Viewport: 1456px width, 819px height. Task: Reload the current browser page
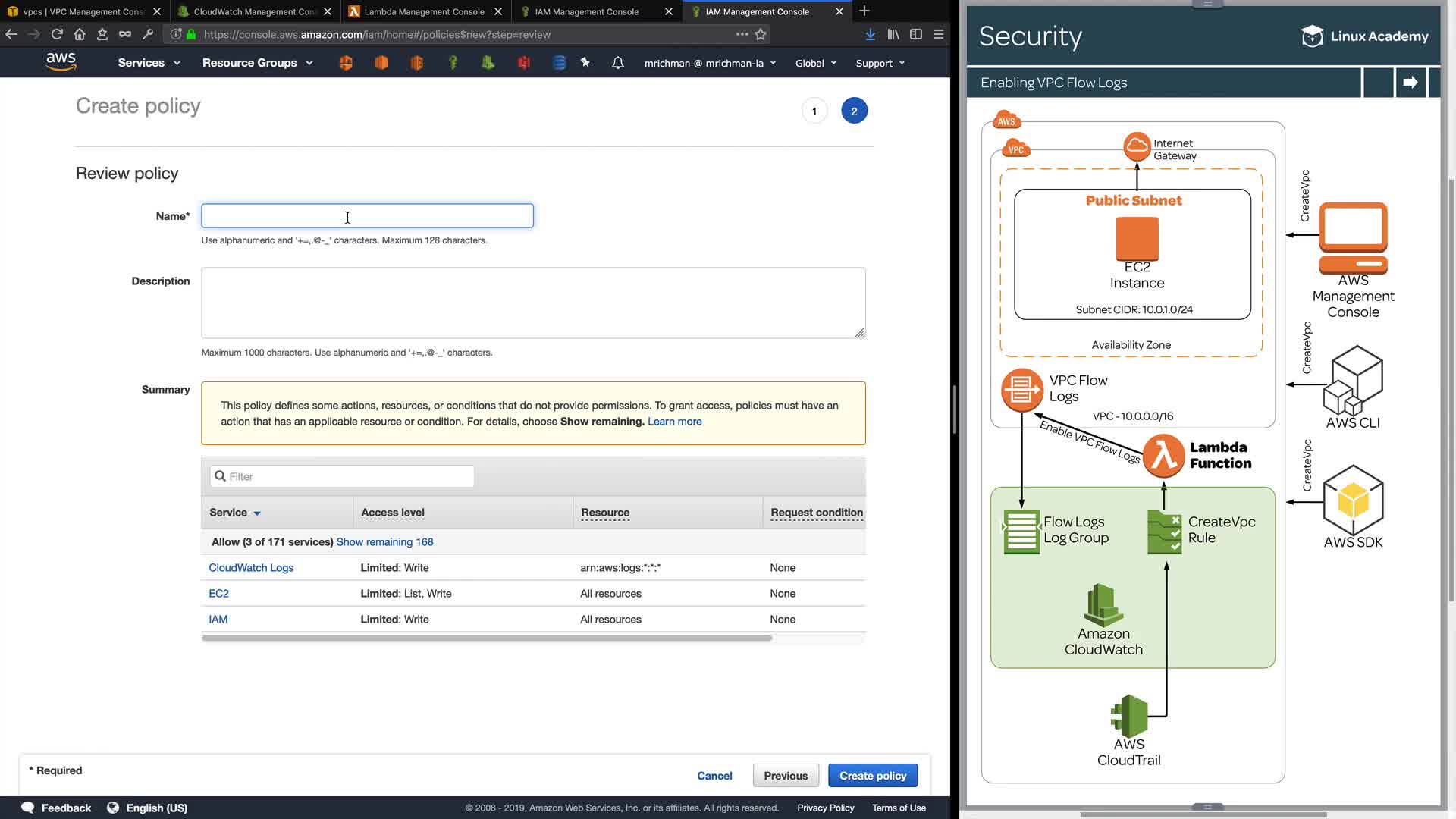pos(57,34)
